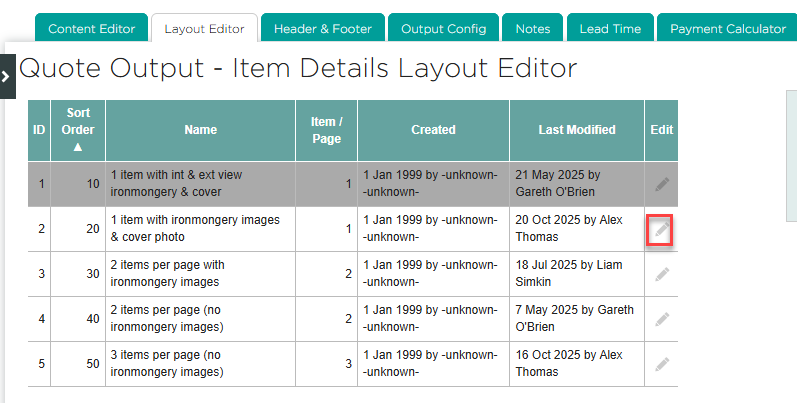Screen dimensions: 797x403
Task: Edit the '1 item with int & ext view' layout
Action: point(661,185)
